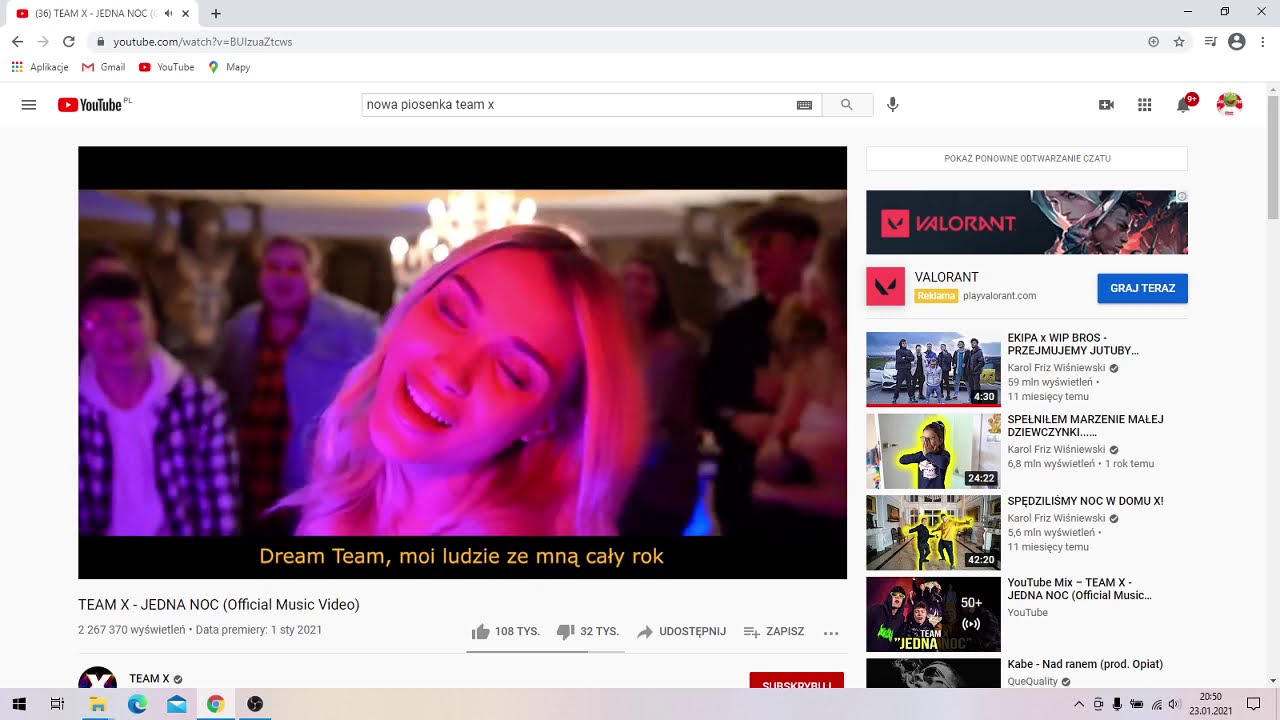Image resolution: width=1280 pixels, height=720 pixels.
Task: Launch Microsoft Edge from the taskbar
Action: pos(137,704)
